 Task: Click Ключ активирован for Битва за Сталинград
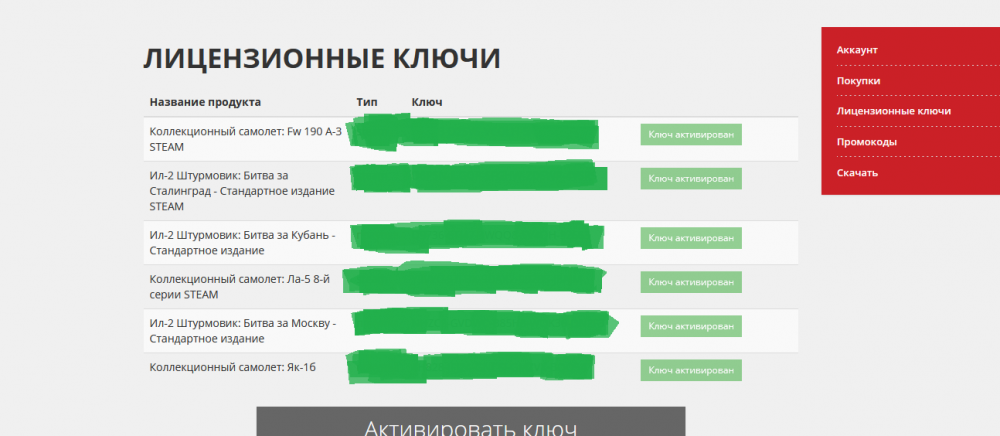click(x=691, y=178)
